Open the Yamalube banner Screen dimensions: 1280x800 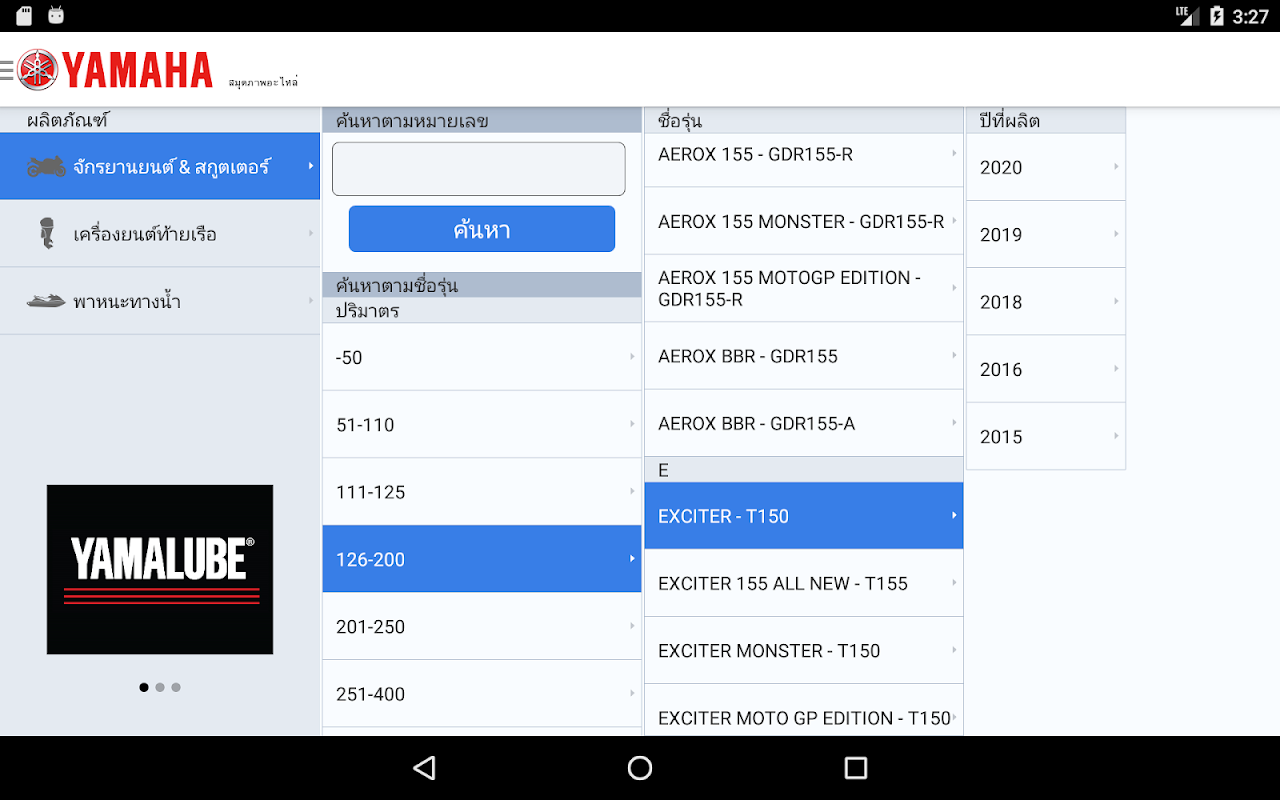coord(160,570)
